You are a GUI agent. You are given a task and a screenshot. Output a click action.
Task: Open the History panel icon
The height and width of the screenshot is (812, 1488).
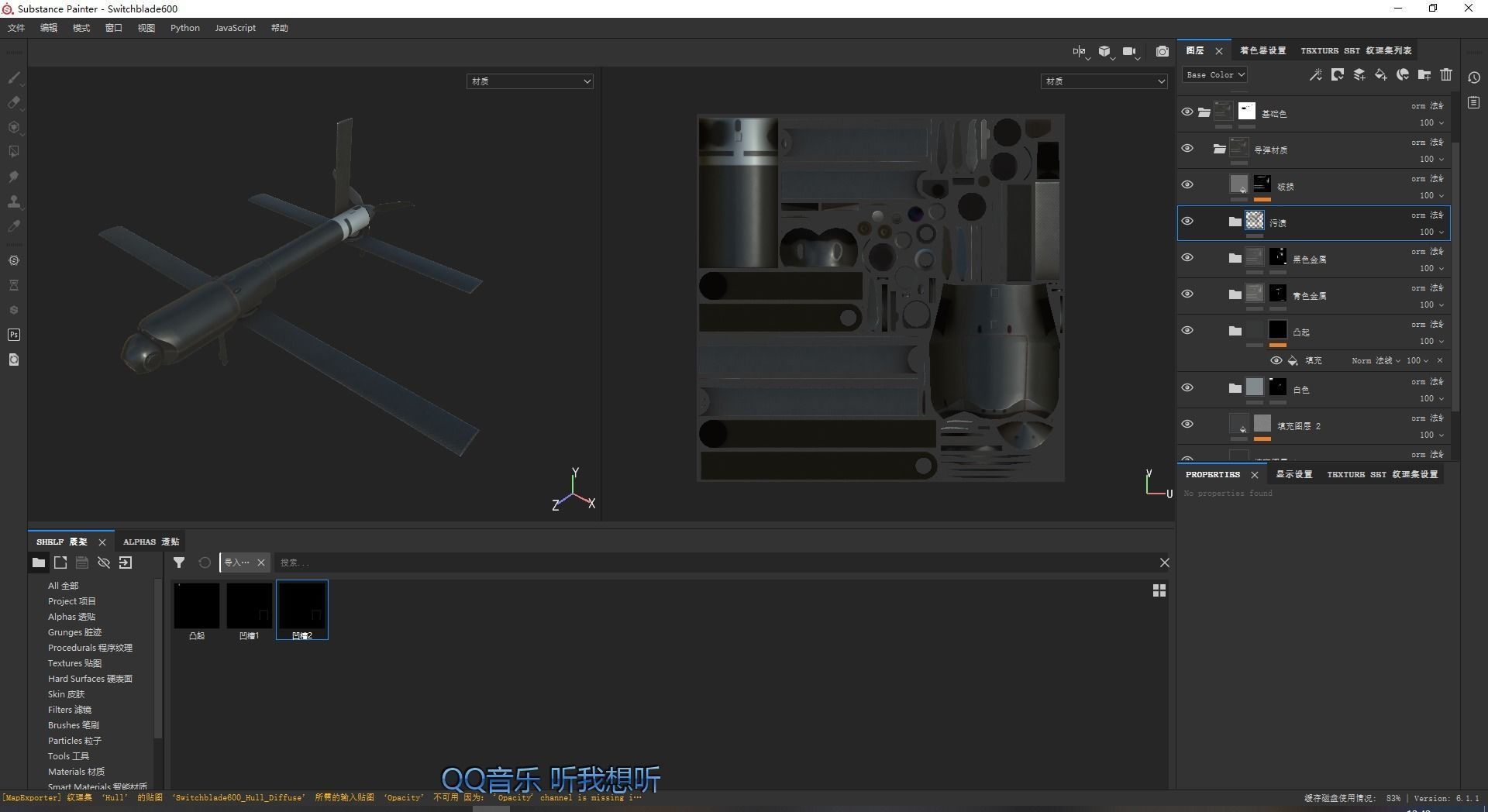1474,77
